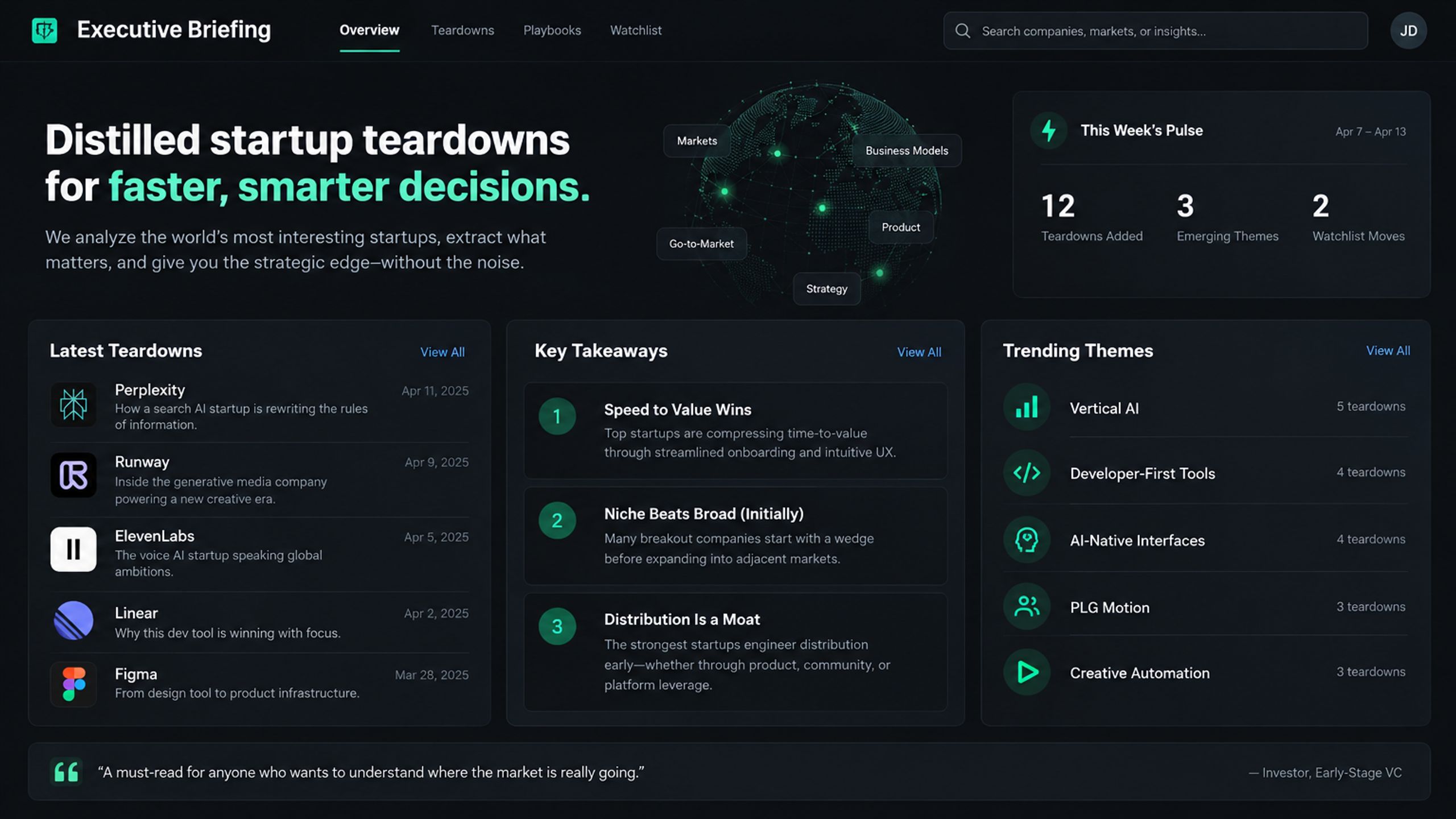Open the Watchlist tab
The width and height of the screenshot is (1456, 819).
[x=636, y=30]
